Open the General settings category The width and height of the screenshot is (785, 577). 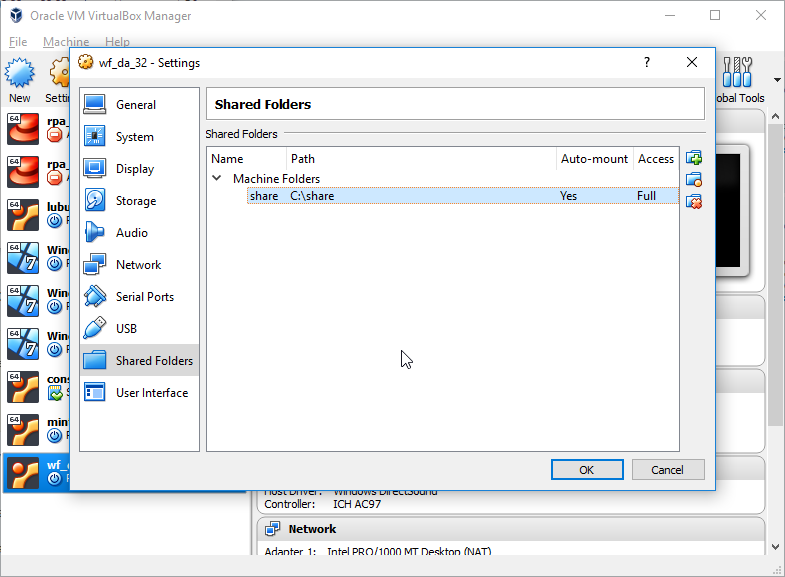tap(139, 105)
